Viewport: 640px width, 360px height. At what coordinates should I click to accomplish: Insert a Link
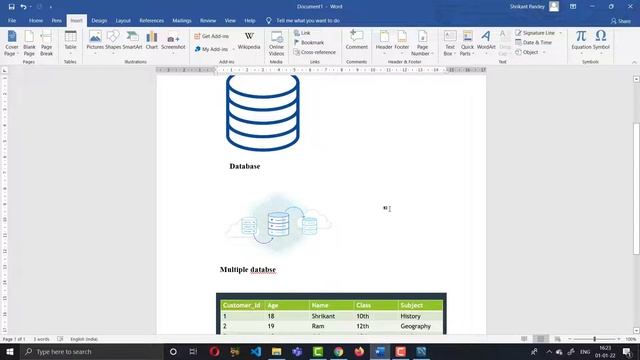click(x=302, y=33)
